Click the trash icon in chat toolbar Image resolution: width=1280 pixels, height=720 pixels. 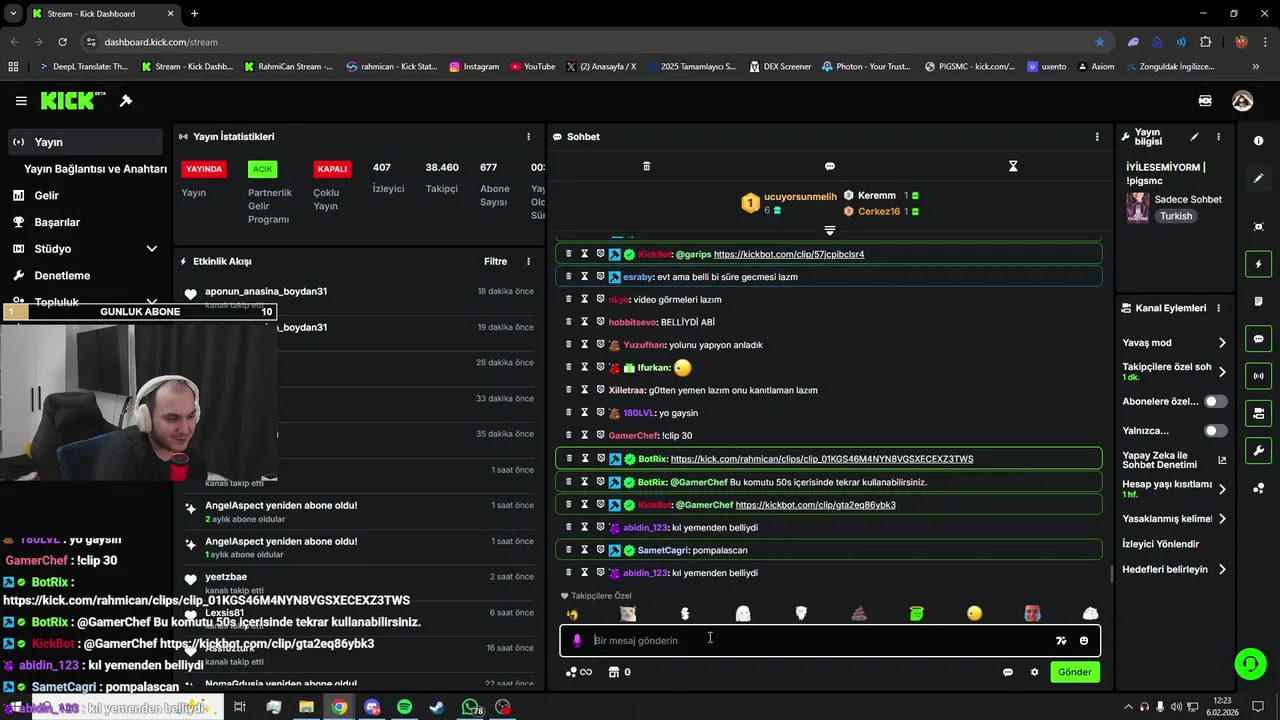coord(646,166)
